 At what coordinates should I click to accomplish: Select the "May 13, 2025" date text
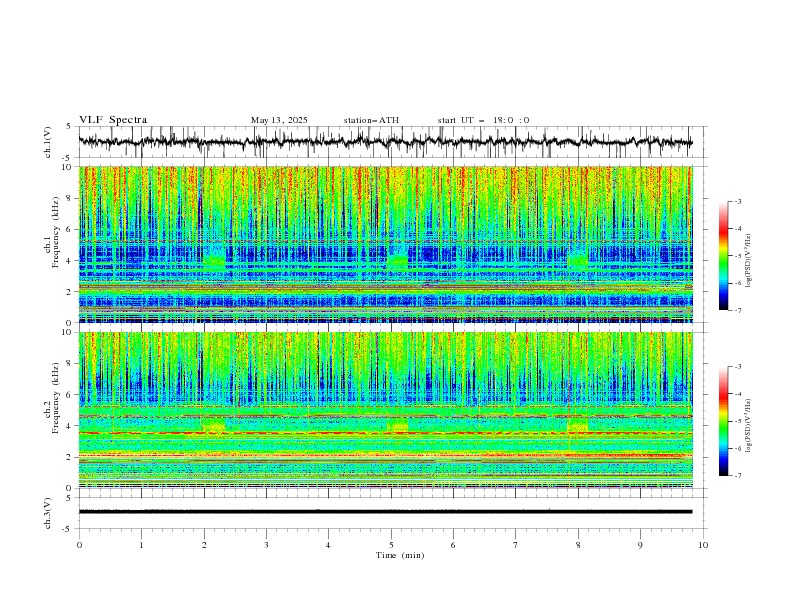(279, 120)
